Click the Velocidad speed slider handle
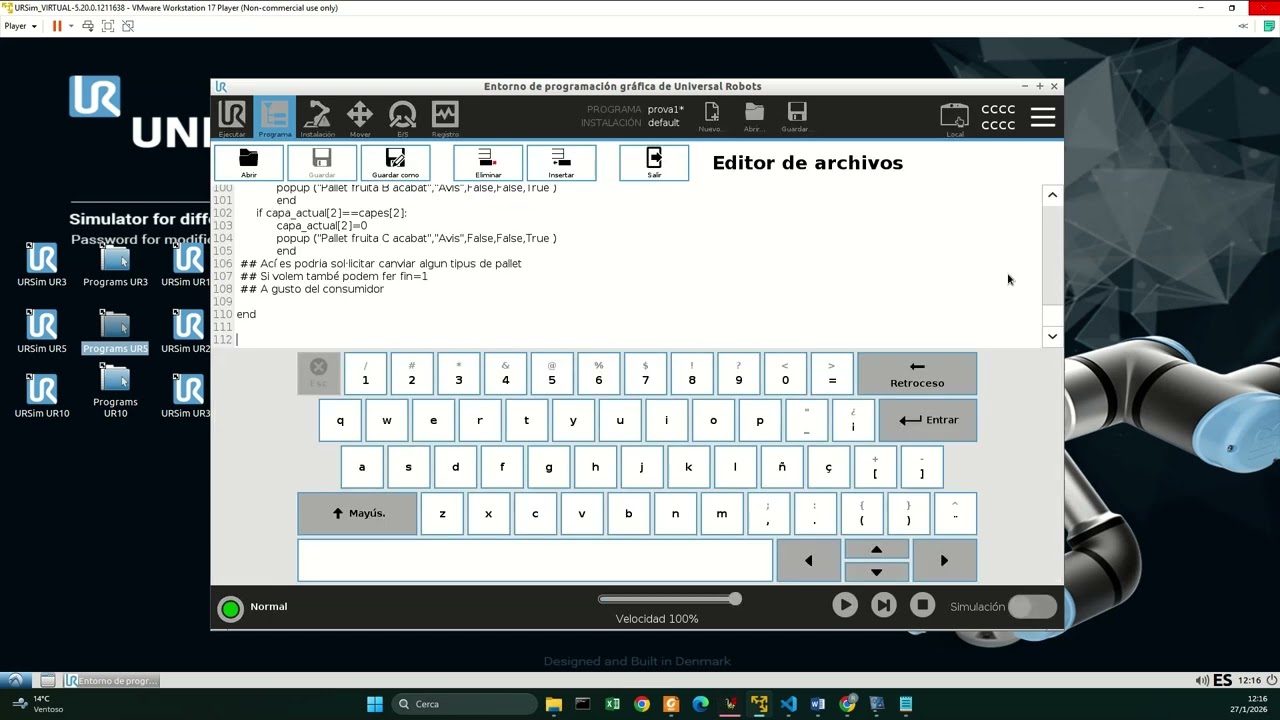Screen dimensions: 1280x720 tap(735, 599)
